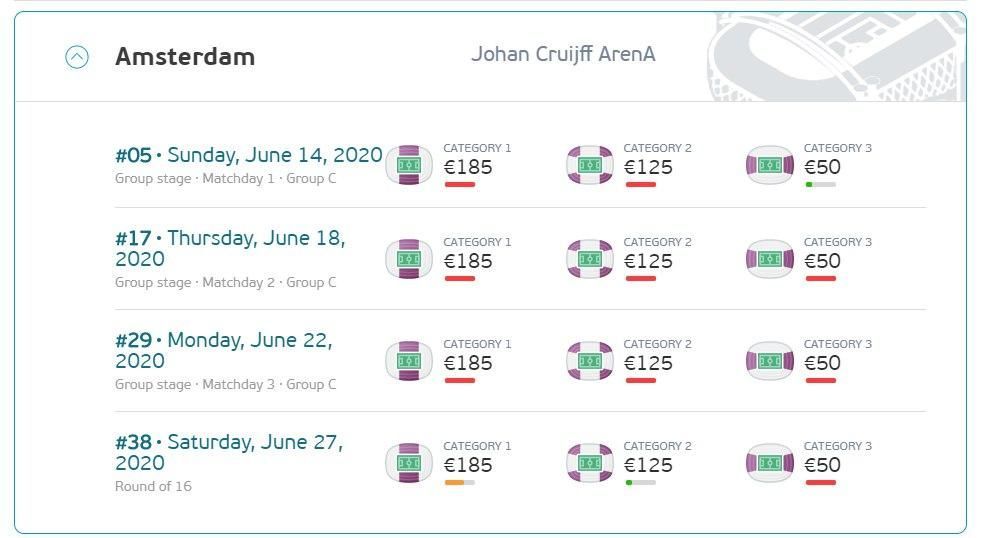The width and height of the screenshot is (982, 538).
Task: Click green availability bar under match #38 €125
Action: point(641,482)
